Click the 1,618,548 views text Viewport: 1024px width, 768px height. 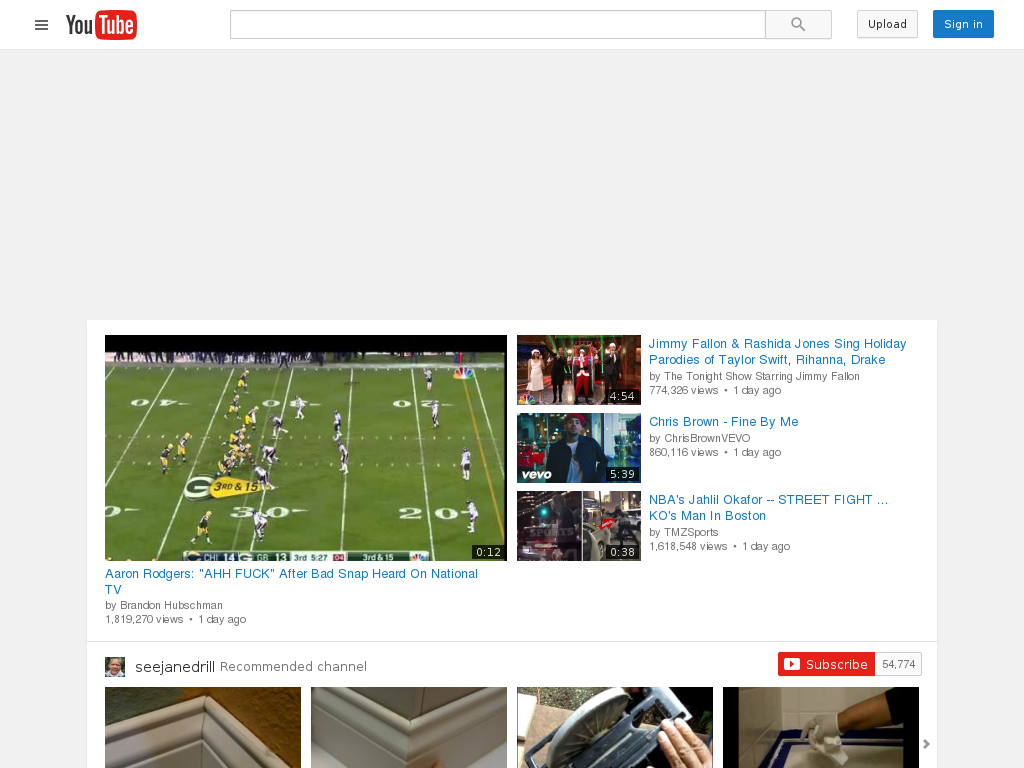point(688,546)
